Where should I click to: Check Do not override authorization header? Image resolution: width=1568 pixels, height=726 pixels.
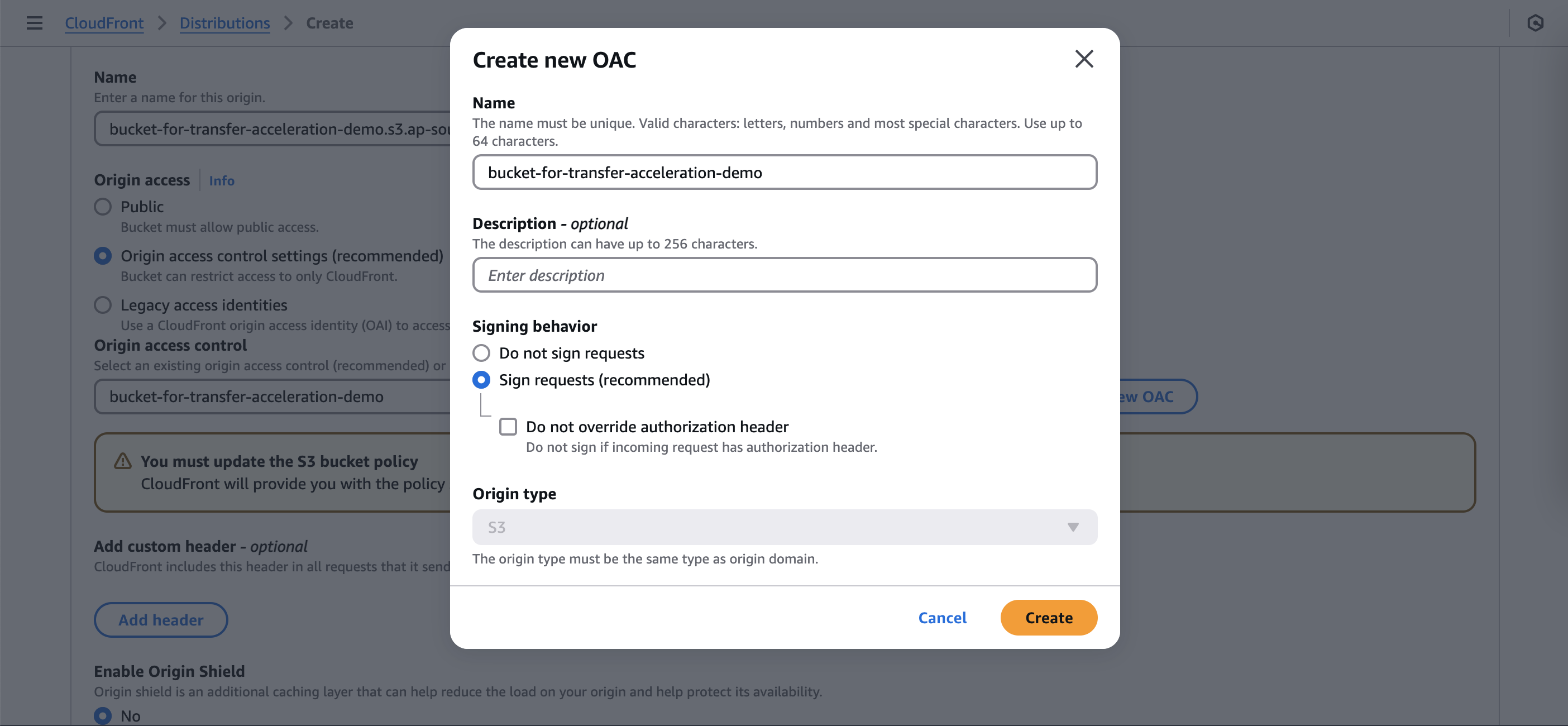508,427
